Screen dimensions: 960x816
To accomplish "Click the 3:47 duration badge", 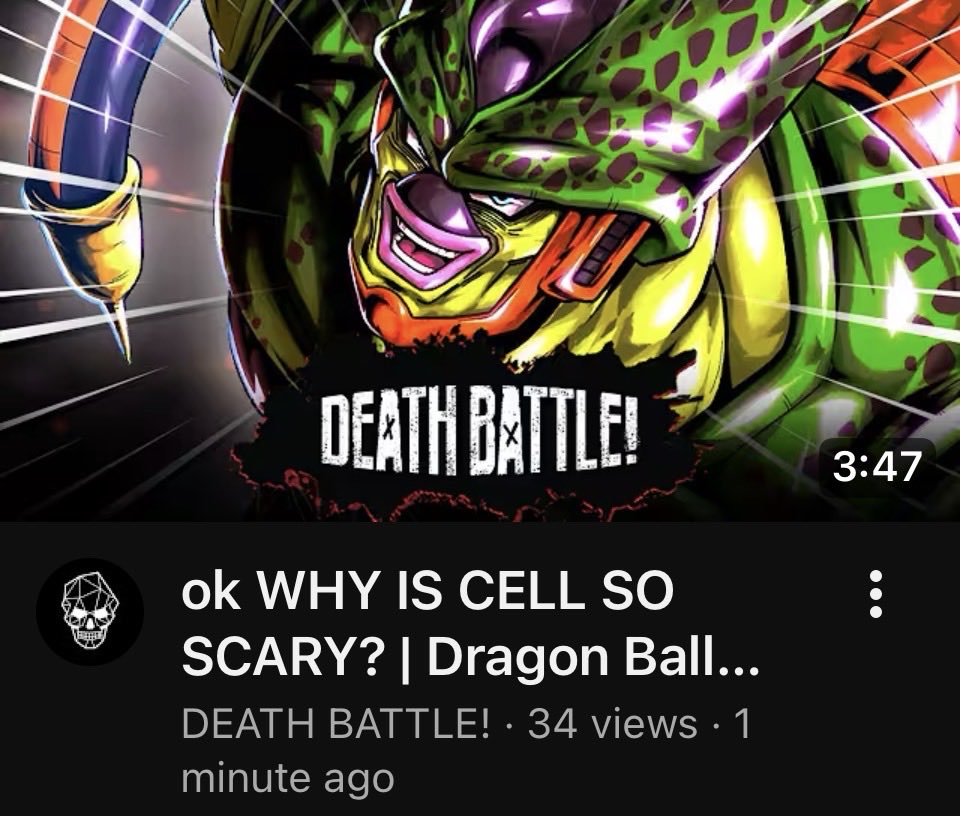I will click(877, 467).
